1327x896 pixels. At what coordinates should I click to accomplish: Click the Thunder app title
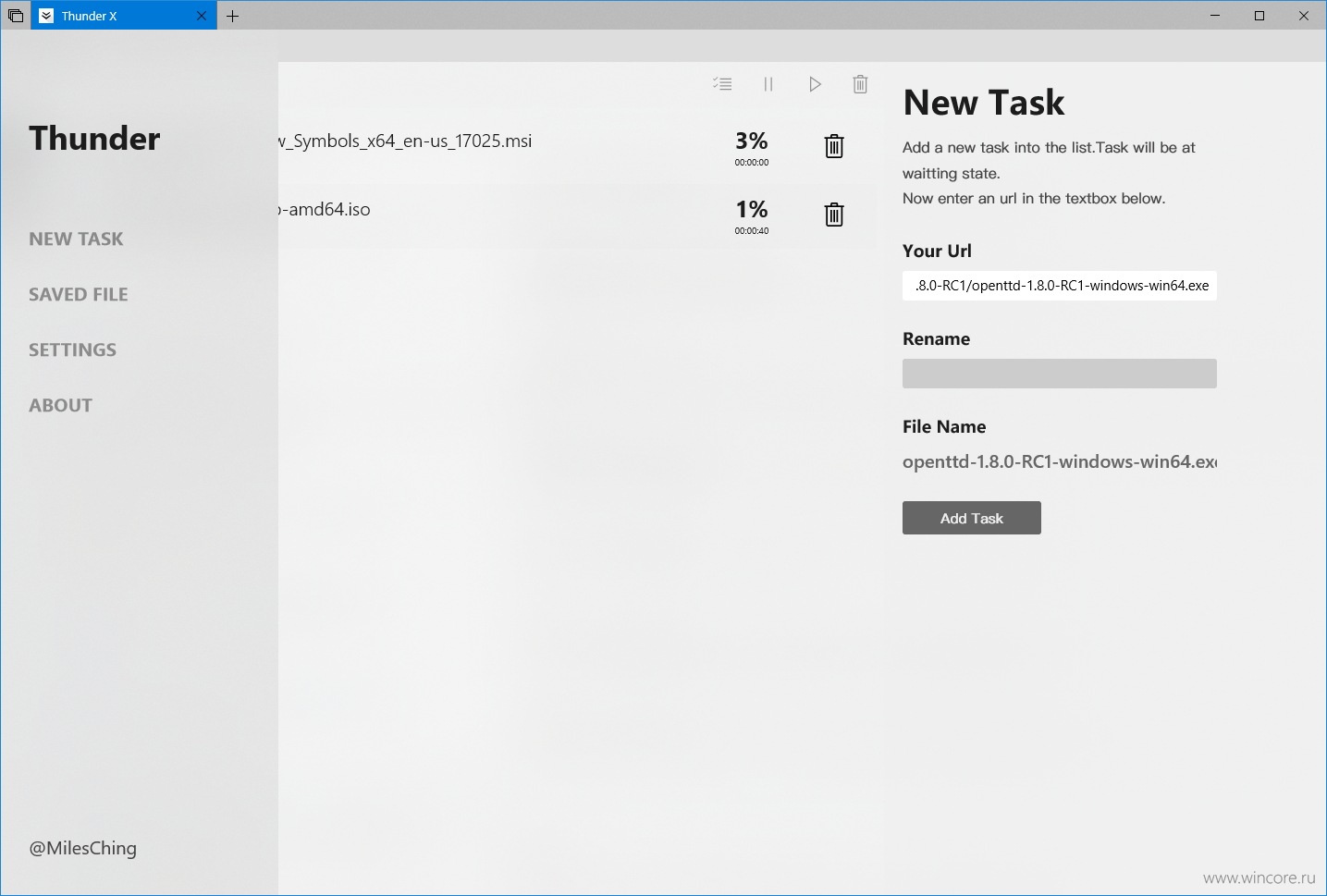[x=94, y=139]
